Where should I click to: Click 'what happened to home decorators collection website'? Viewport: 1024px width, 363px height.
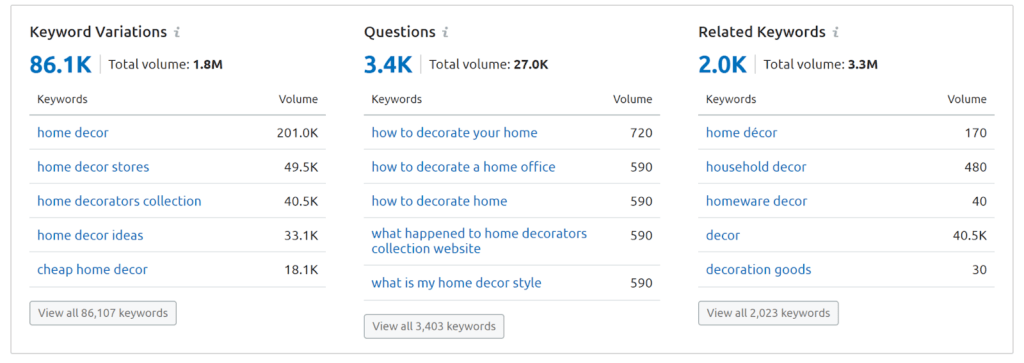pyautogui.click(x=479, y=241)
